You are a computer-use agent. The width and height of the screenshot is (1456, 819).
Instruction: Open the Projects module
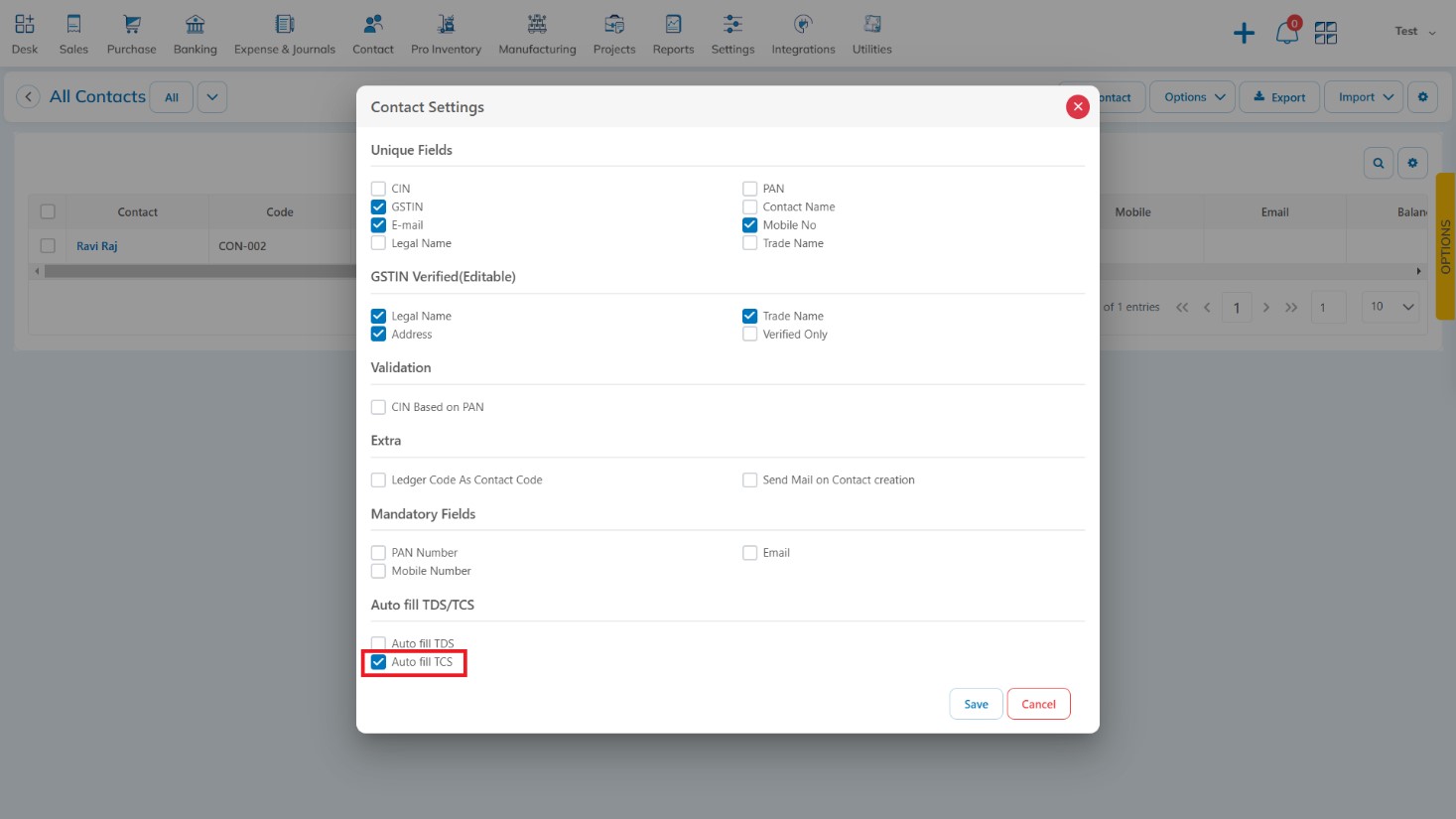(614, 34)
